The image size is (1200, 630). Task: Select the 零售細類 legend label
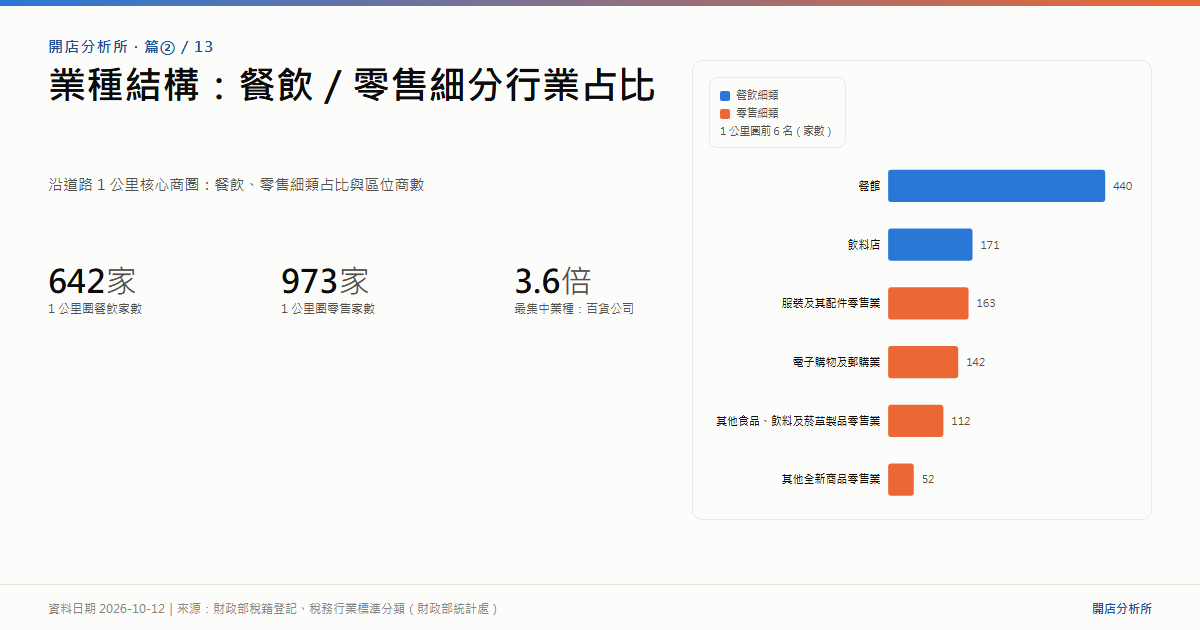(x=757, y=113)
